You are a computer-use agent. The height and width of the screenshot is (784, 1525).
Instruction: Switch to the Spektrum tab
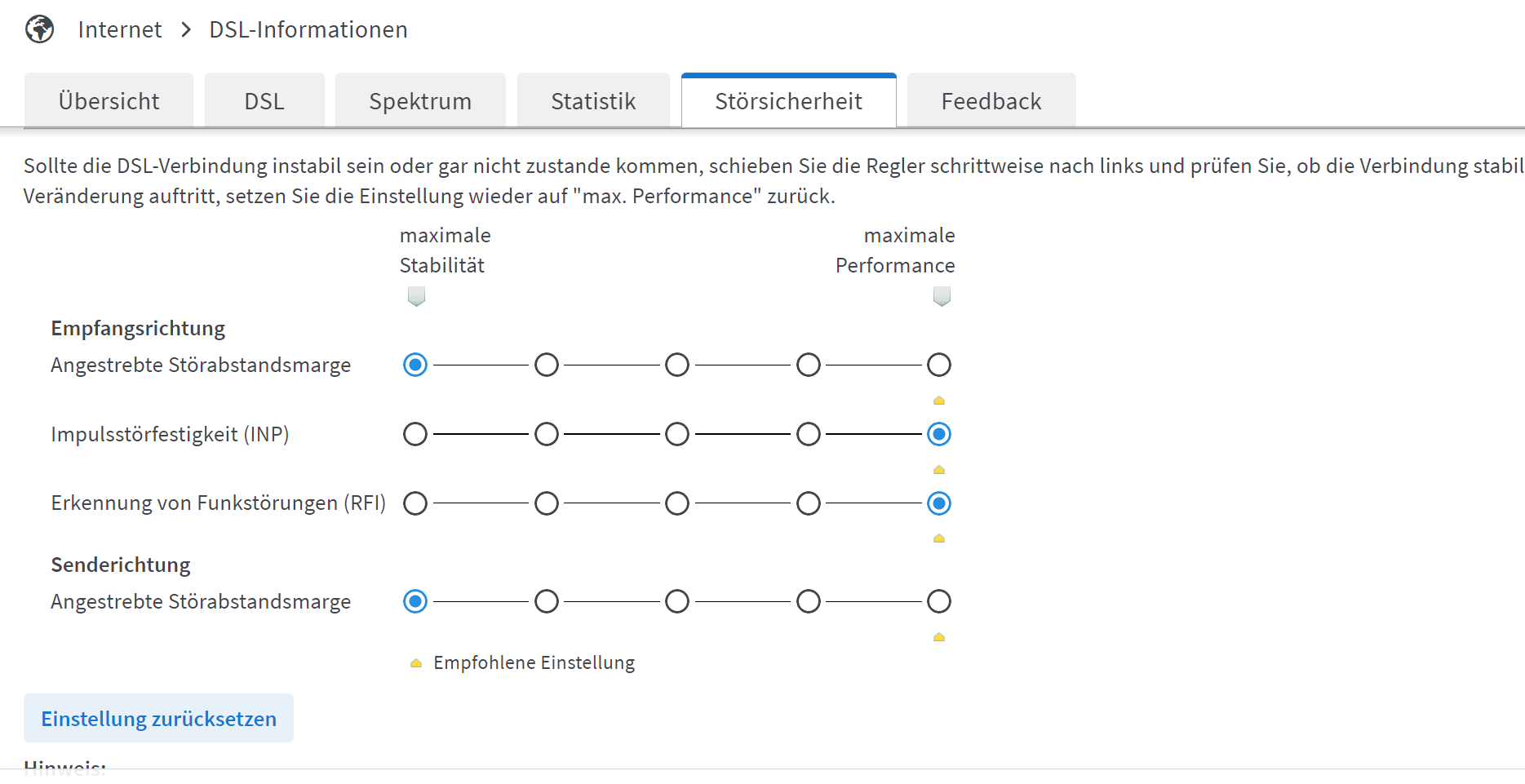pos(420,100)
